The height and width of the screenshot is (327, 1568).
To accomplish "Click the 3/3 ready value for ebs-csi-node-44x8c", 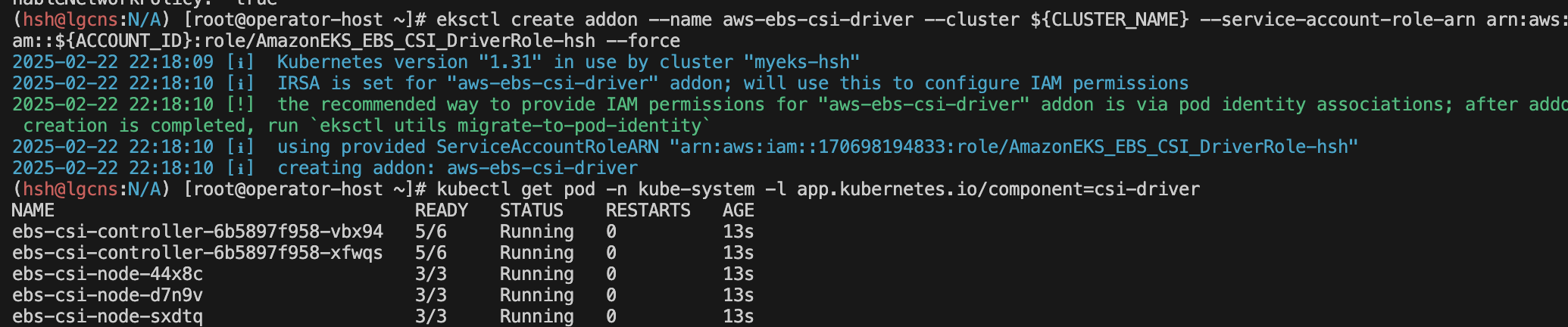I will click(431, 274).
